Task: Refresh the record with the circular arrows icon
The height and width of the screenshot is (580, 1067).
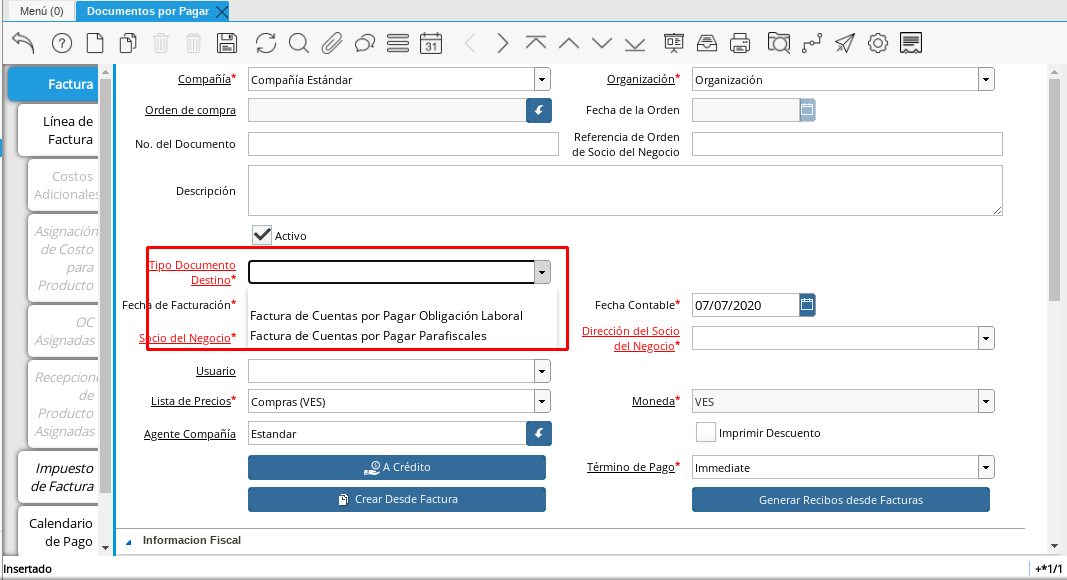Action: tap(266, 44)
